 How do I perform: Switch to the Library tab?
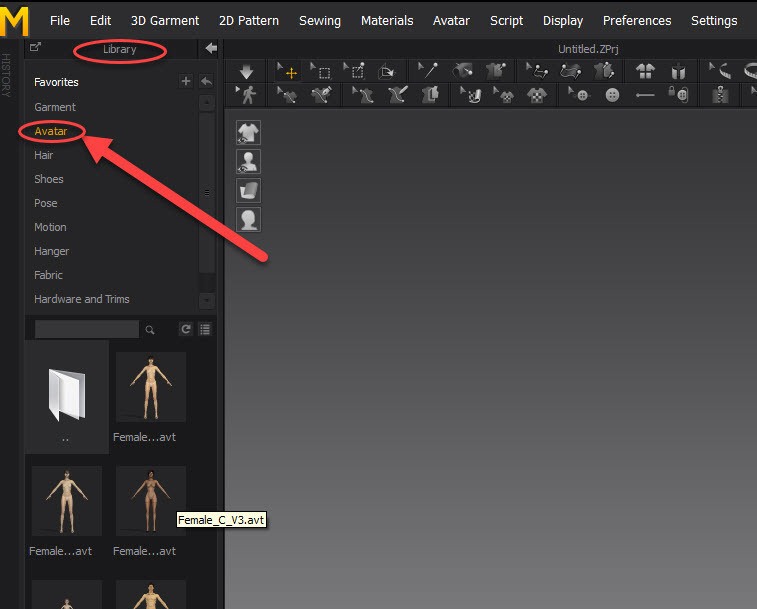coord(119,49)
